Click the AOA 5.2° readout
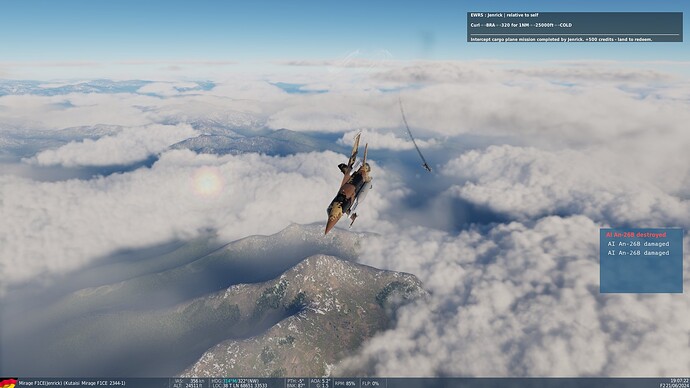This screenshot has width=690, height=388. pyautogui.click(x=320, y=381)
